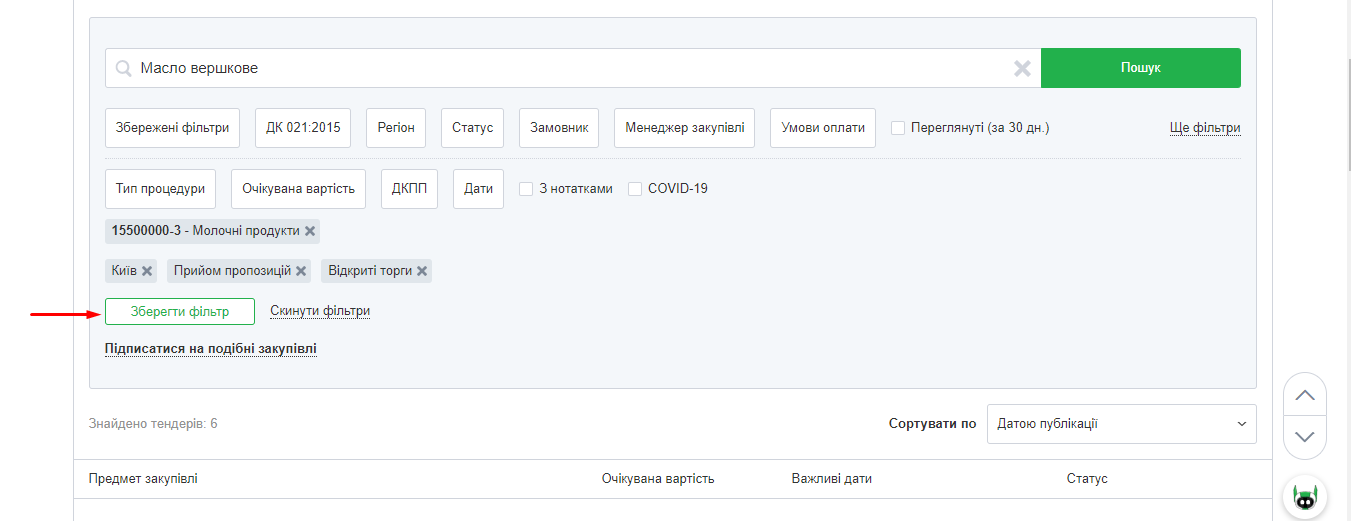The height and width of the screenshot is (521, 1351).
Task: Remove the Київ filter tag
Action: (147, 271)
